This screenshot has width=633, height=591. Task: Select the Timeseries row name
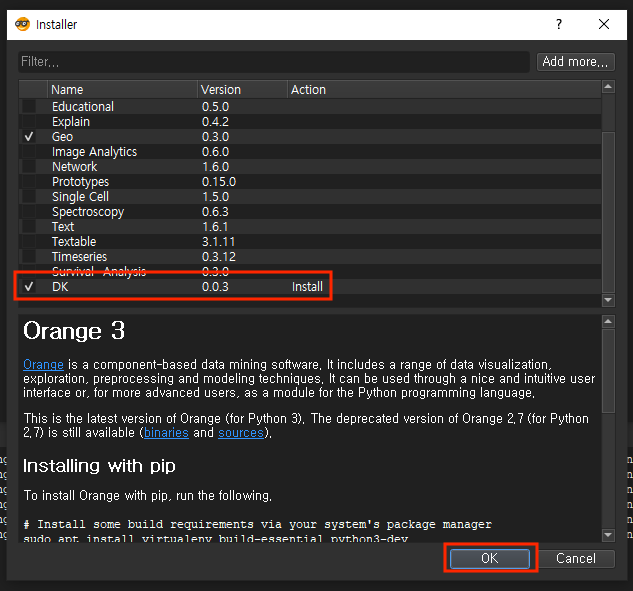80,256
